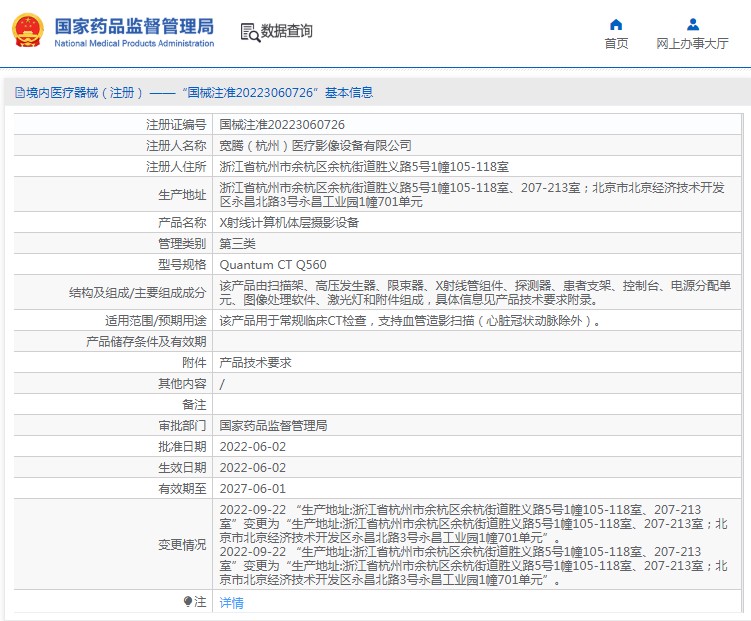Click the document icon before 境内医疗器械

[x=19, y=93]
